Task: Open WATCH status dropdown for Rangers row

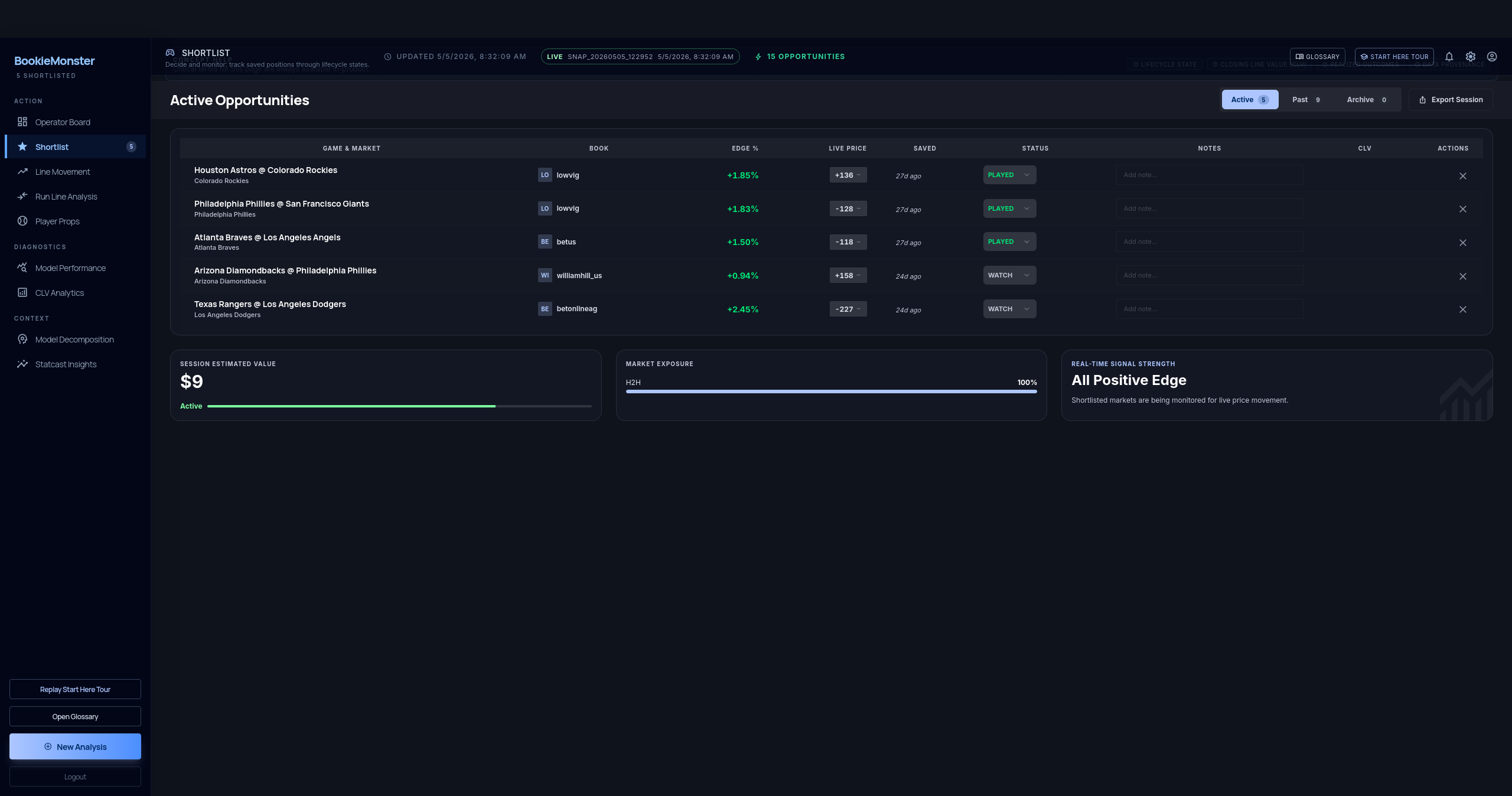Action: [x=1009, y=309]
